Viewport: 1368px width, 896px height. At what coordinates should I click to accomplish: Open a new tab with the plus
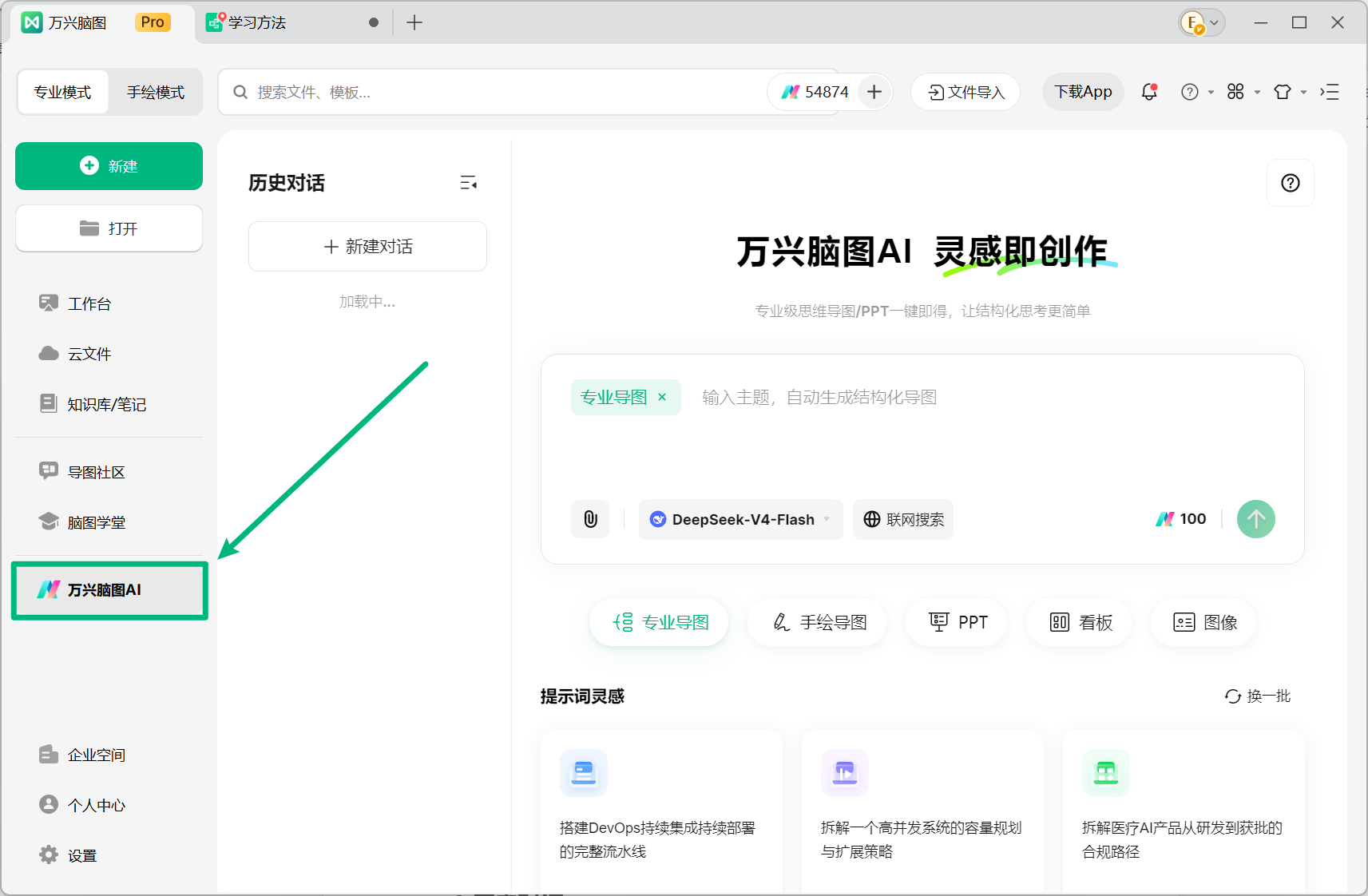pyautogui.click(x=414, y=22)
